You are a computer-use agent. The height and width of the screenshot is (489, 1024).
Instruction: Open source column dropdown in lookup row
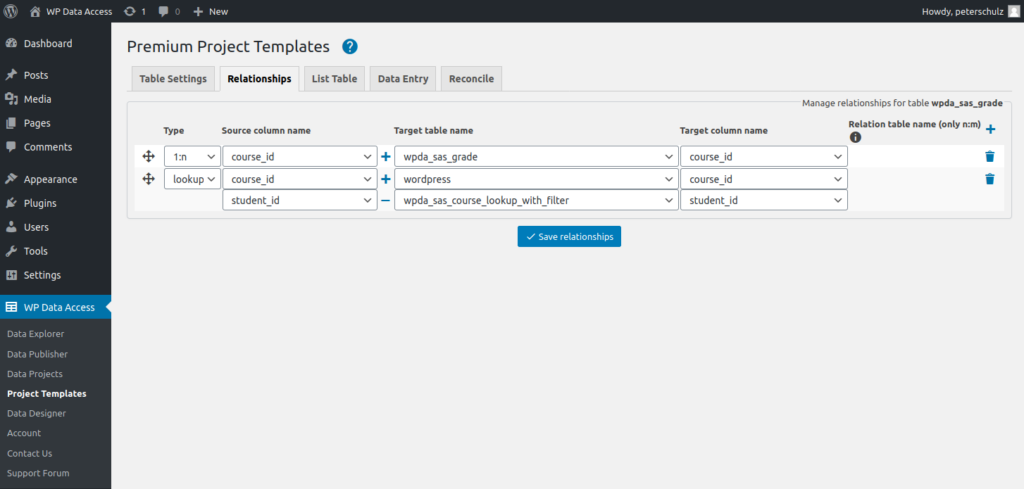click(300, 179)
